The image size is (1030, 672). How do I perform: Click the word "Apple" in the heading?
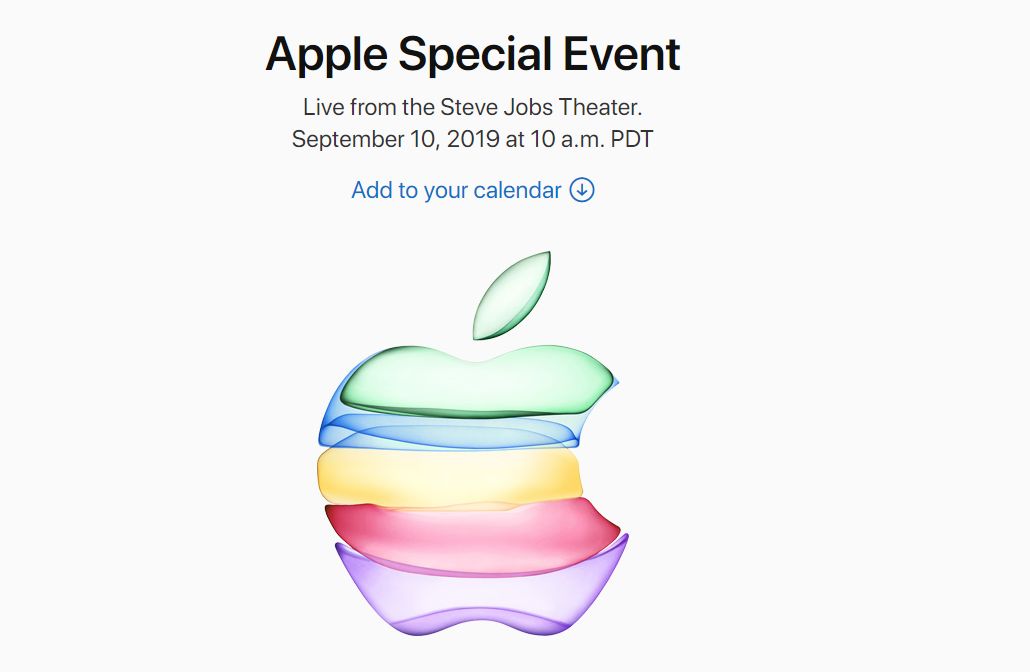click(326, 55)
